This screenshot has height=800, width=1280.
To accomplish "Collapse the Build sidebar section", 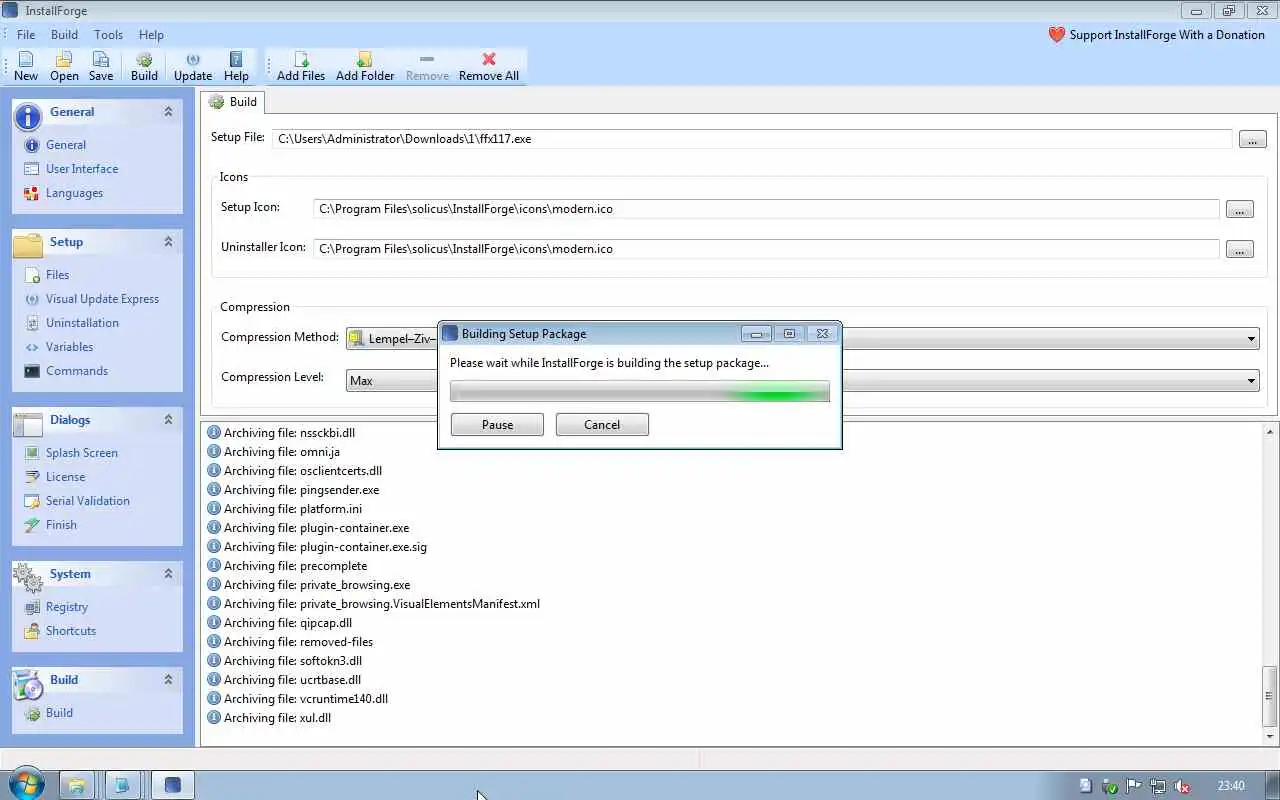I will [x=168, y=680].
